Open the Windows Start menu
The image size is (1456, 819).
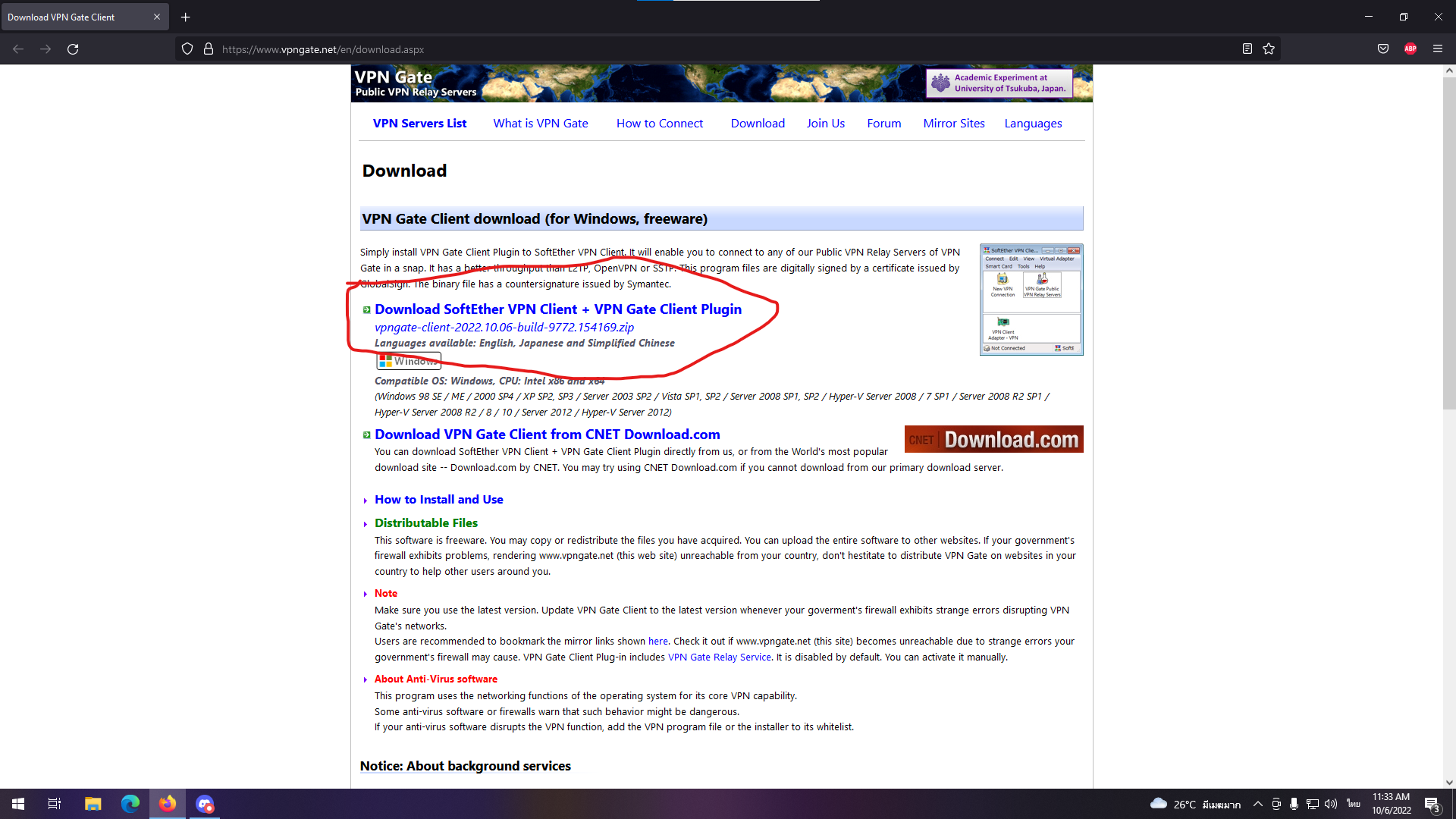click(x=18, y=804)
